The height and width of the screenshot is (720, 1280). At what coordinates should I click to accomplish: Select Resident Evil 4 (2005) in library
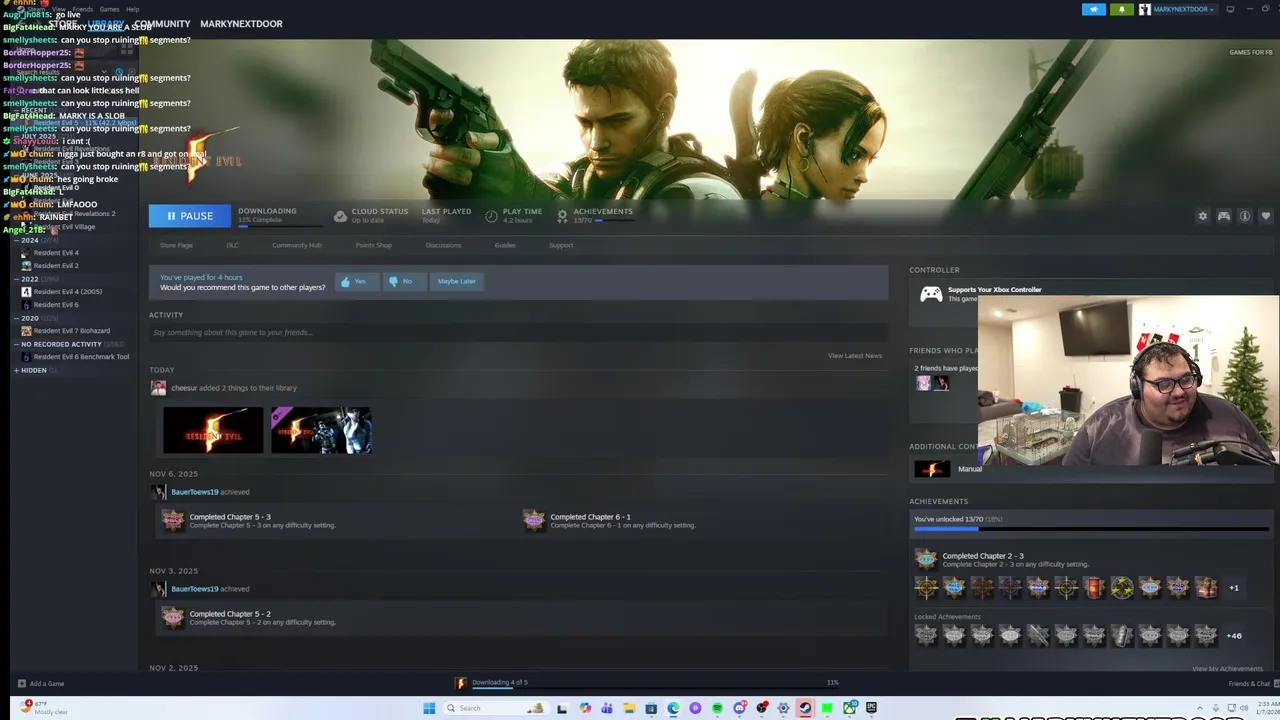(67, 292)
